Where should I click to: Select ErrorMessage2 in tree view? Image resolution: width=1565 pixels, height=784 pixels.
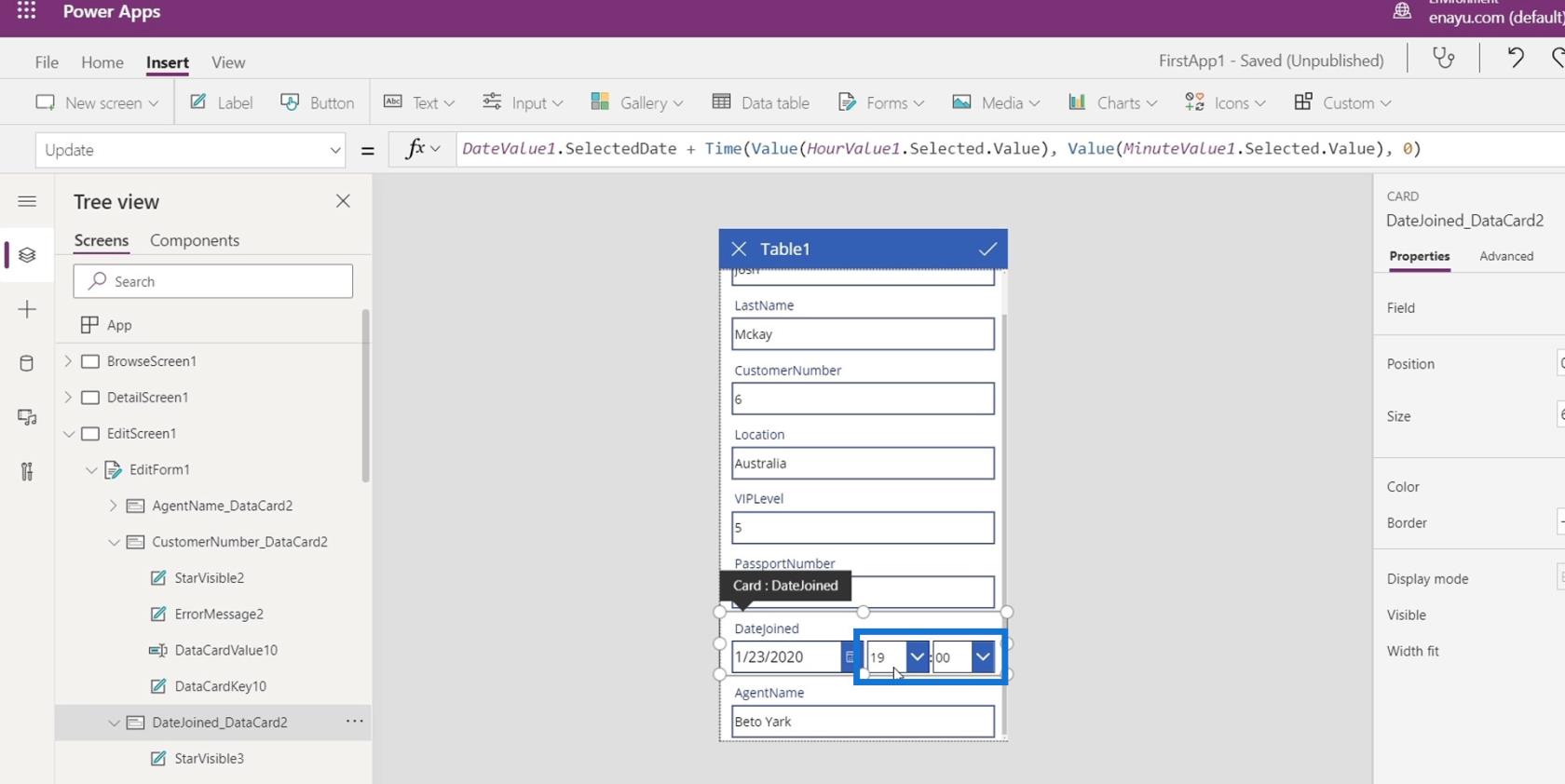click(219, 615)
